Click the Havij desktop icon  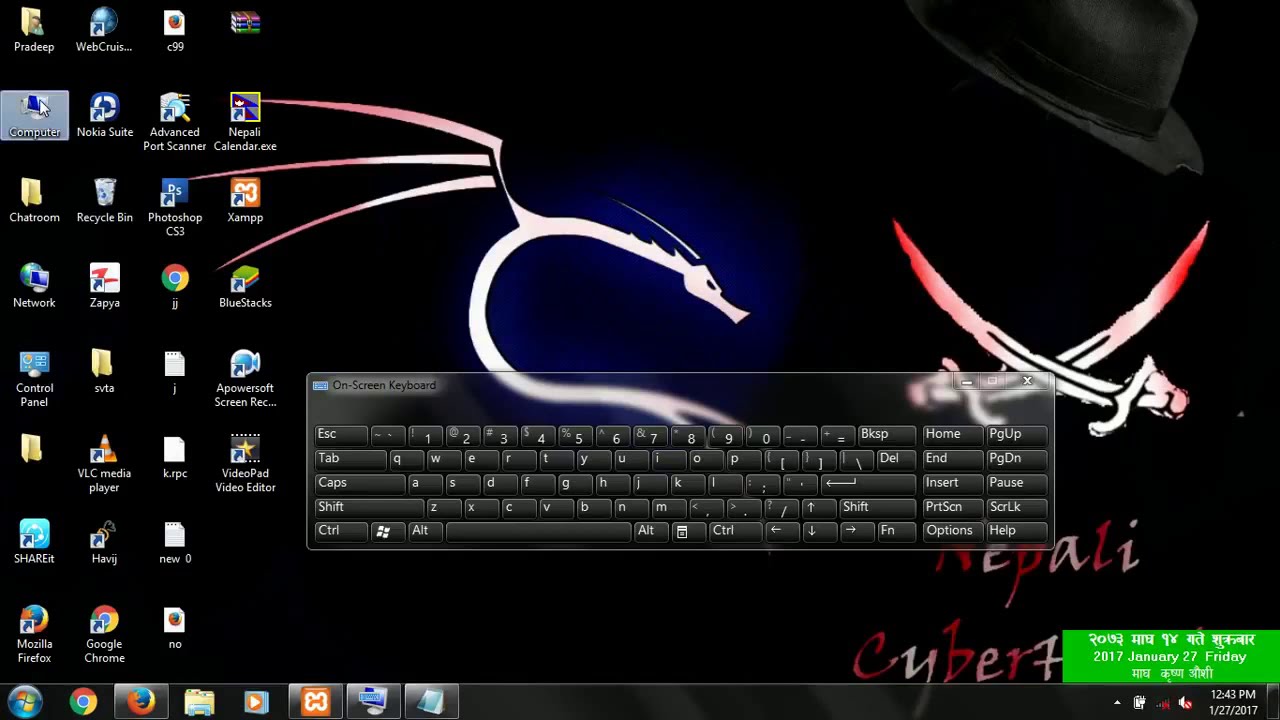105,542
